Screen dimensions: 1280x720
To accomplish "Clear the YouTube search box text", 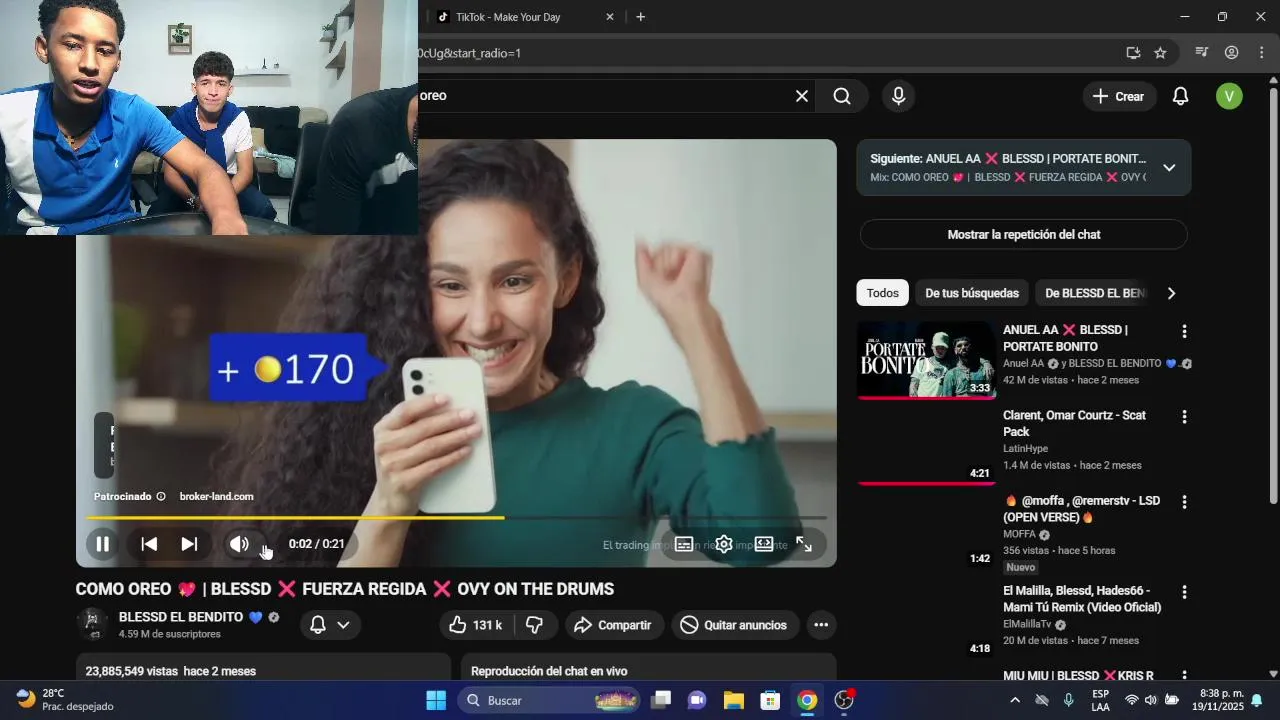I will [802, 96].
